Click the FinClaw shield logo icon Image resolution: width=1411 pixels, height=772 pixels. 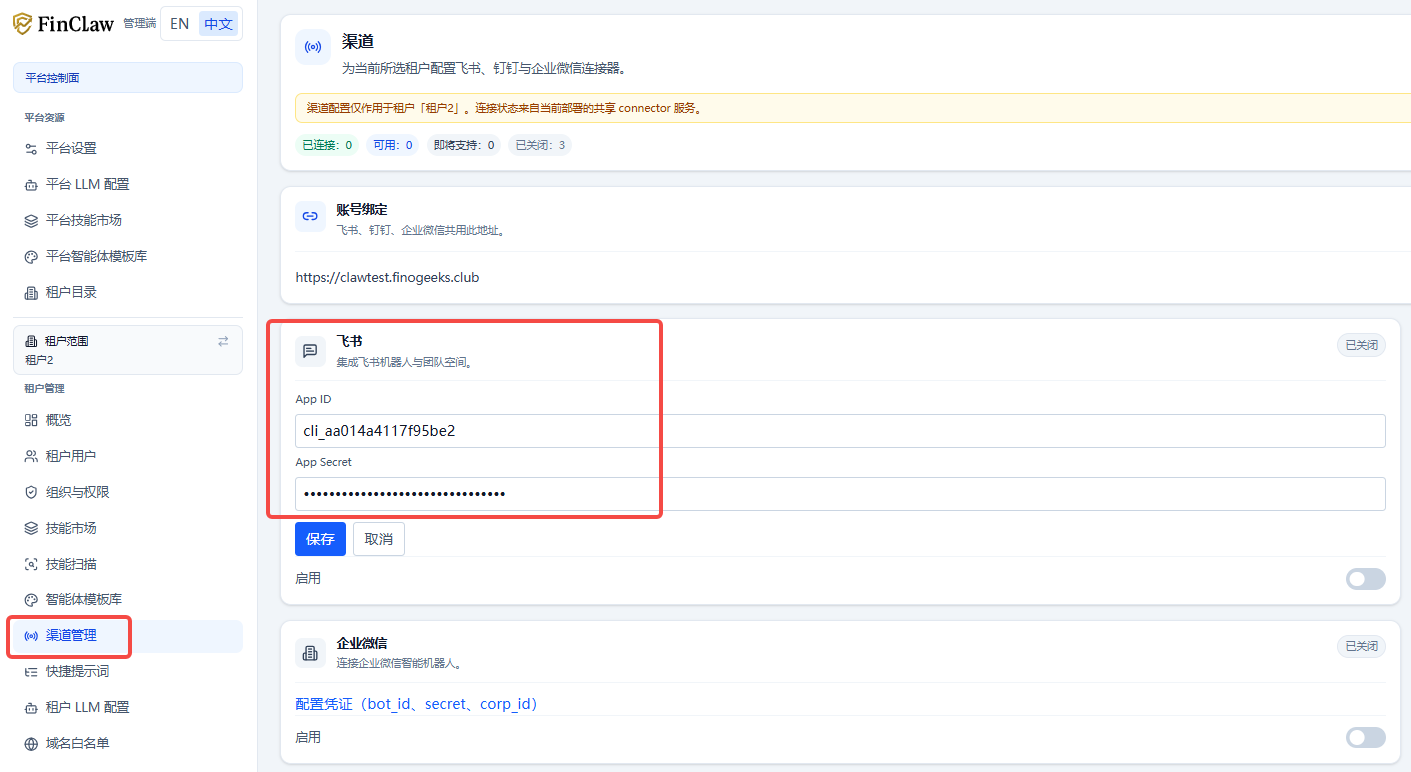pyautogui.click(x=22, y=23)
